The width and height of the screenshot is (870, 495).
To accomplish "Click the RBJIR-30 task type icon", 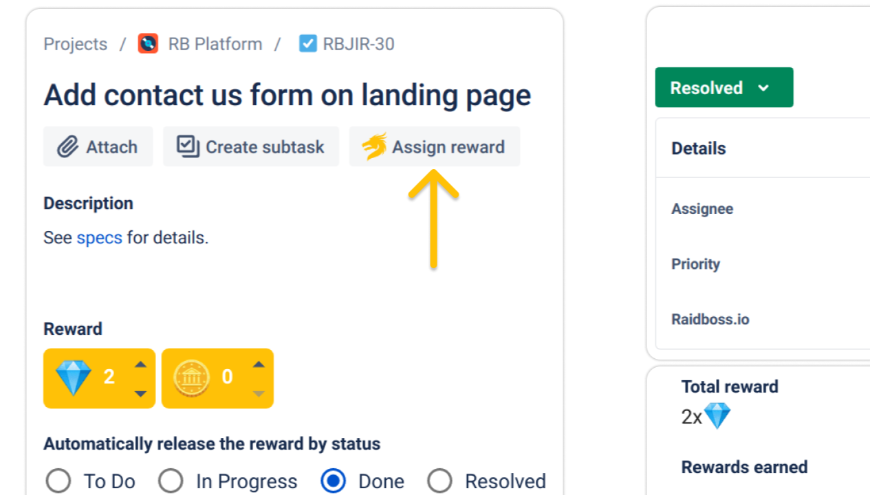I will (308, 44).
